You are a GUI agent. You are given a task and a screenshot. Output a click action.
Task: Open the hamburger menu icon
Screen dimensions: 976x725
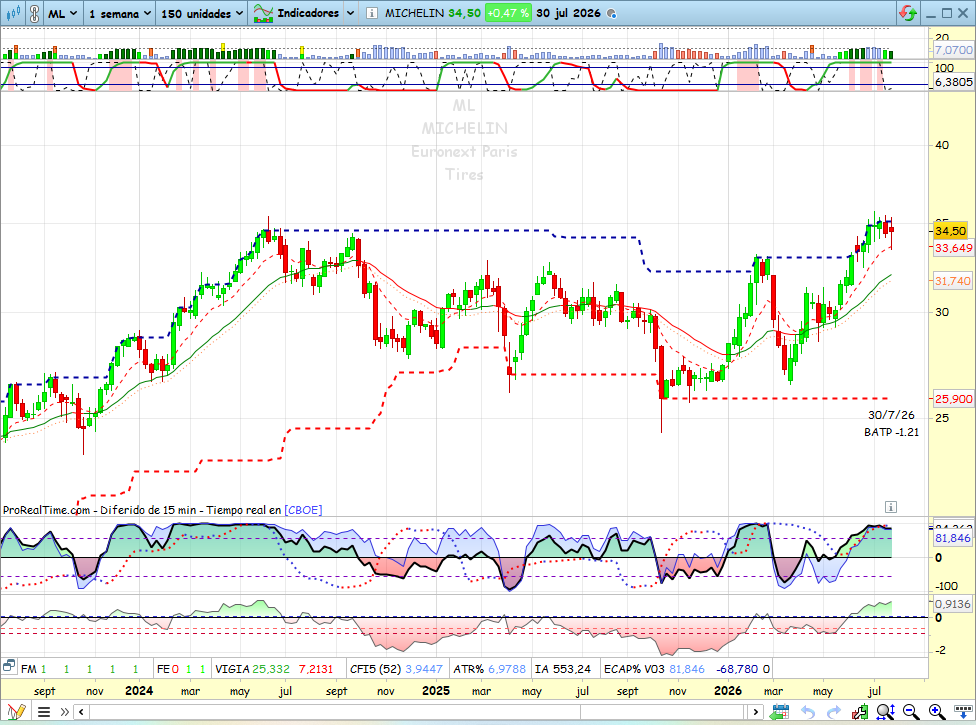point(44,711)
